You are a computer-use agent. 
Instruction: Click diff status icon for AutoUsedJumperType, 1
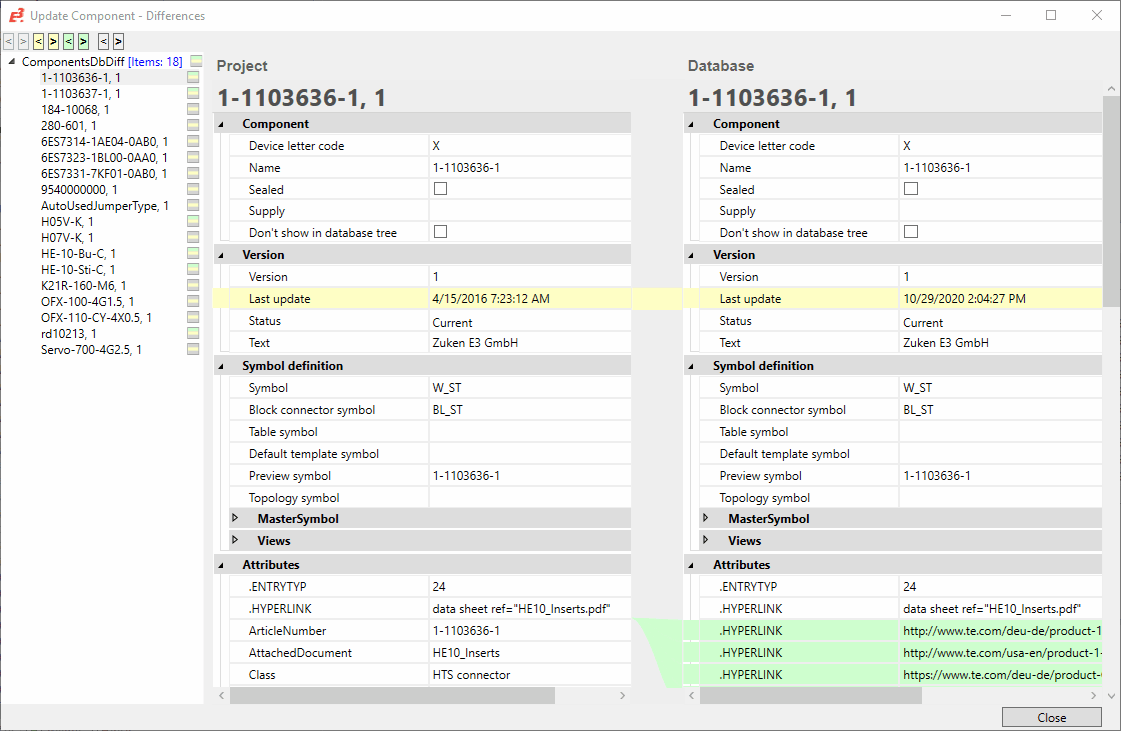[193, 205]
